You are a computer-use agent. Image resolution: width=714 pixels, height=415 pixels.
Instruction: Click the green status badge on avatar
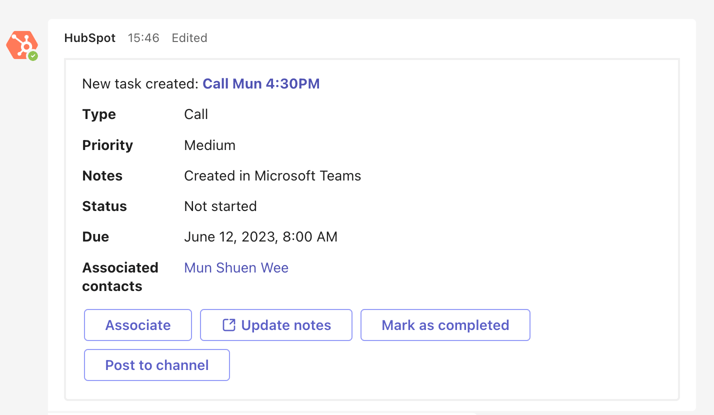click(x=33, y=56)
